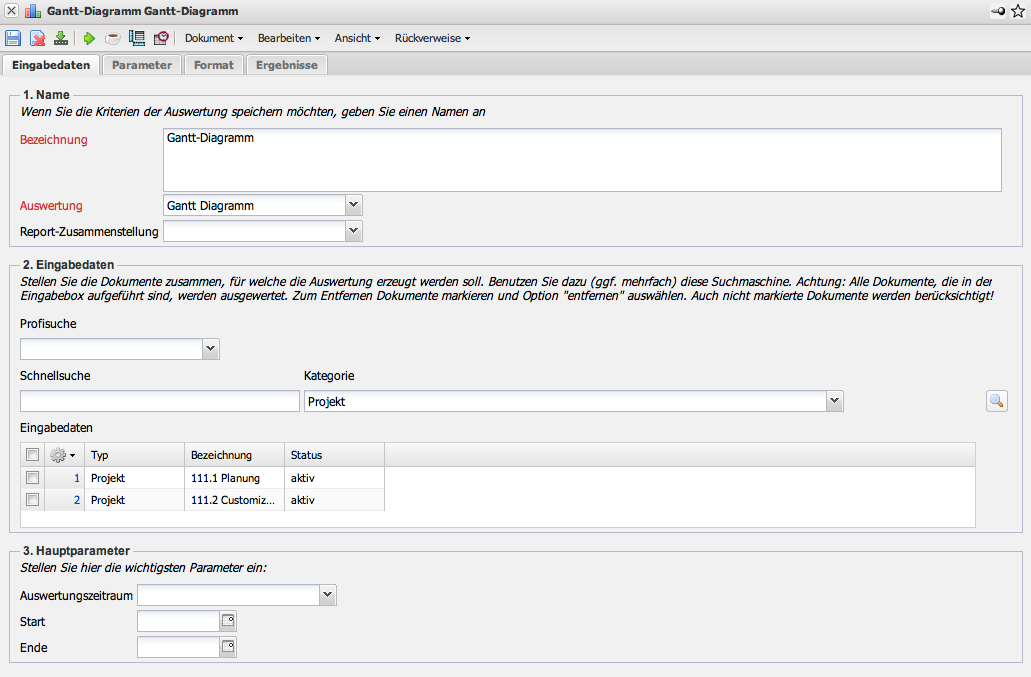This screenshot has height=677, width=1031.
Task: Click the green download arrow icon
Action: coord(61,38)
